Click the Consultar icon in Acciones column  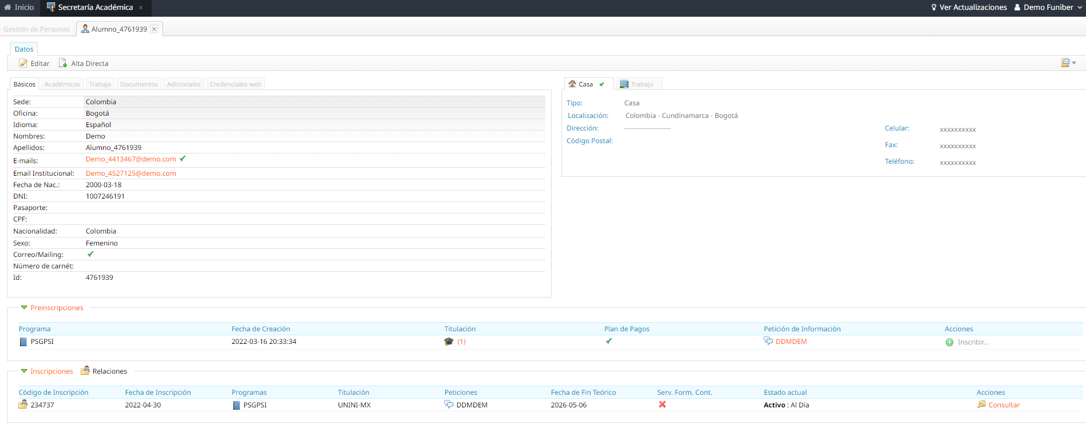coord(981,405)
